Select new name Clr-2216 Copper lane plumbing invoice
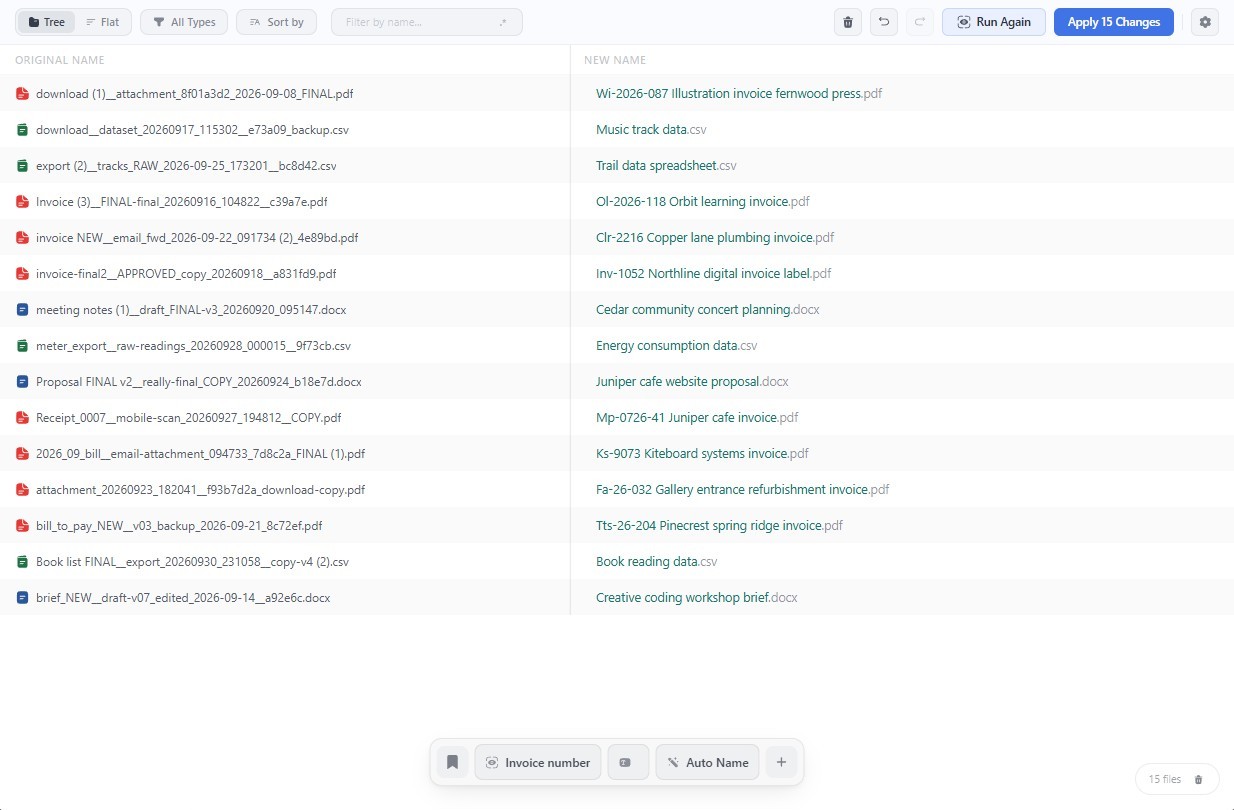1234x810 pixels. pos(715,238)
